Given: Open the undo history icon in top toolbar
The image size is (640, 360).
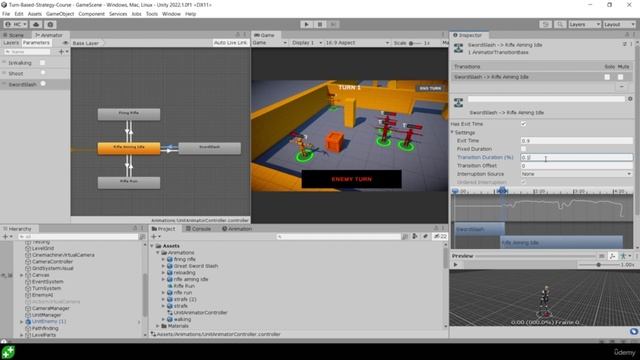Looking at the screenshot, I should coord(545,24).
